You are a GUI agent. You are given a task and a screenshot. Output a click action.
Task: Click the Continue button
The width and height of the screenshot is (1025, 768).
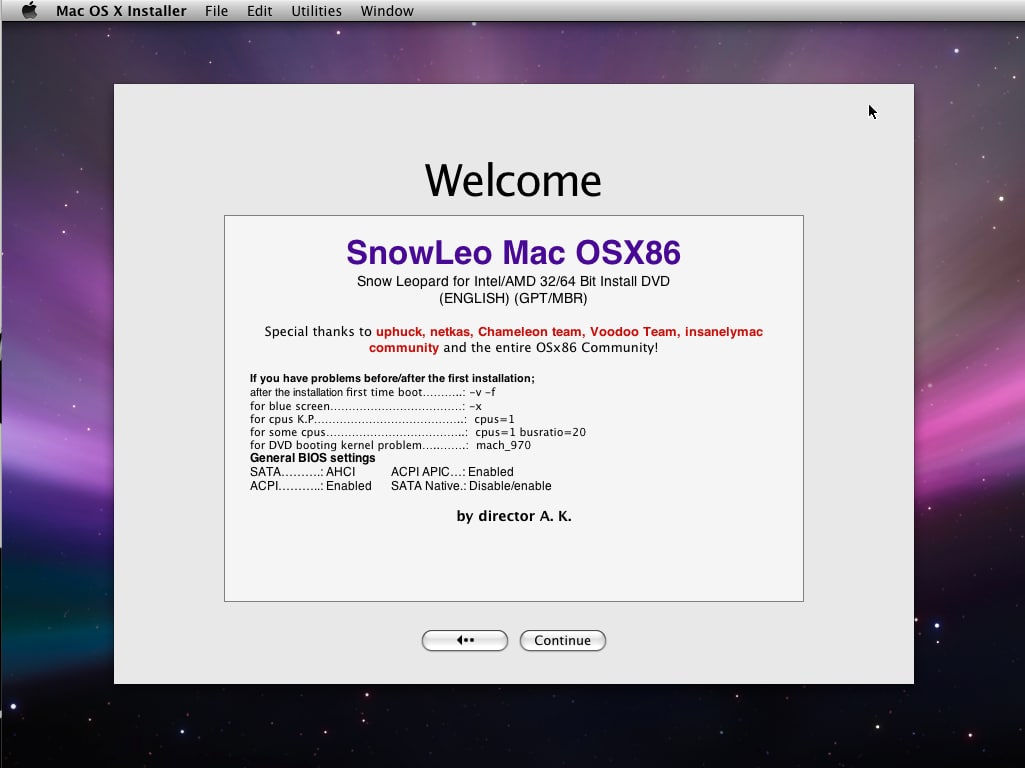[x=562, y=641]
